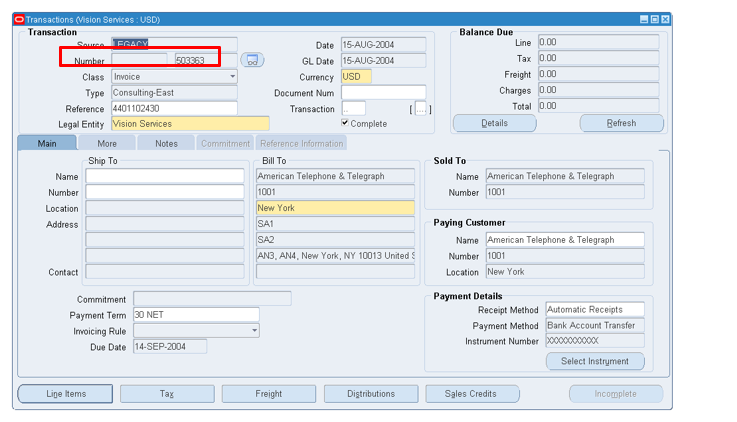Click Select Instrument button
737x422 pixels.
coord(595,361)
